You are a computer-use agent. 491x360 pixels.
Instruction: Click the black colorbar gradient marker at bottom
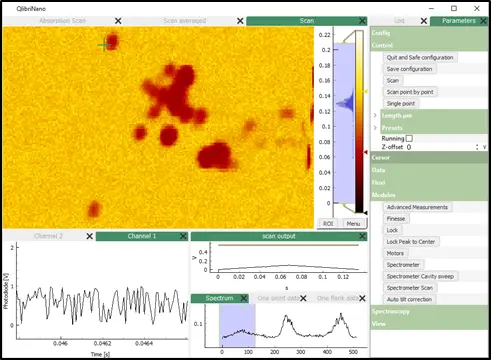(366, 213)
